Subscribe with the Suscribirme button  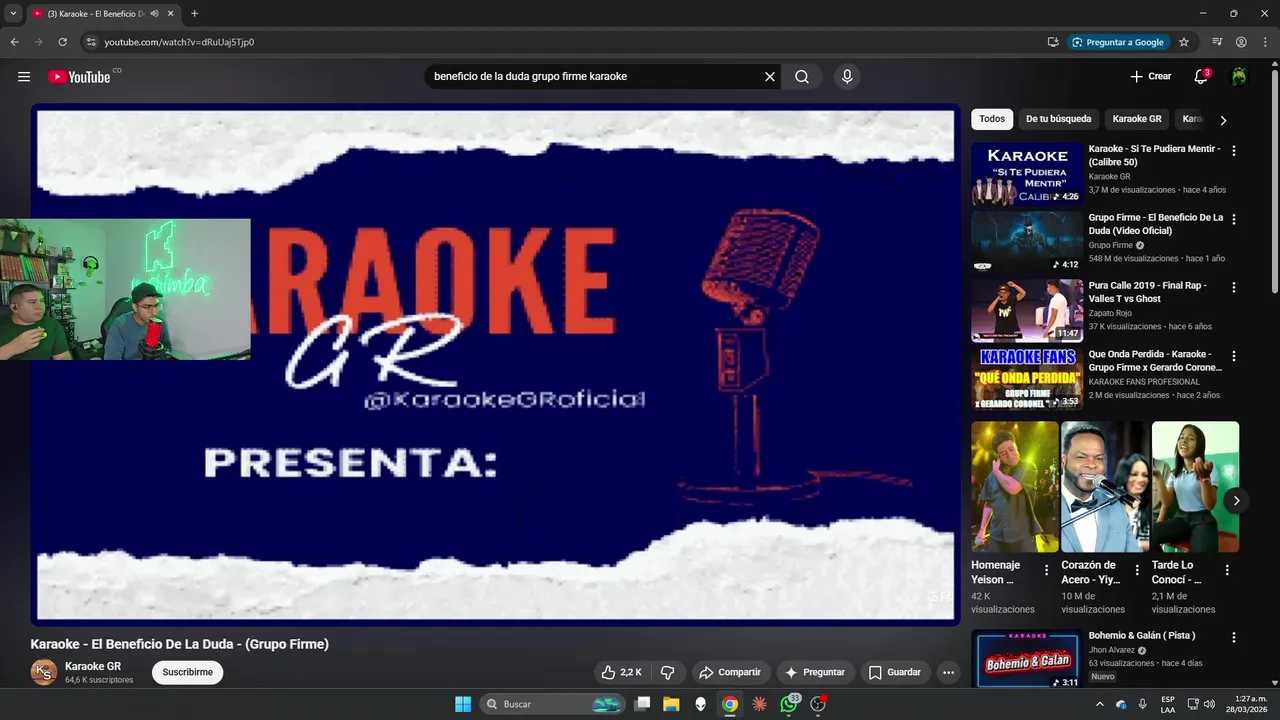click(187, 672)
